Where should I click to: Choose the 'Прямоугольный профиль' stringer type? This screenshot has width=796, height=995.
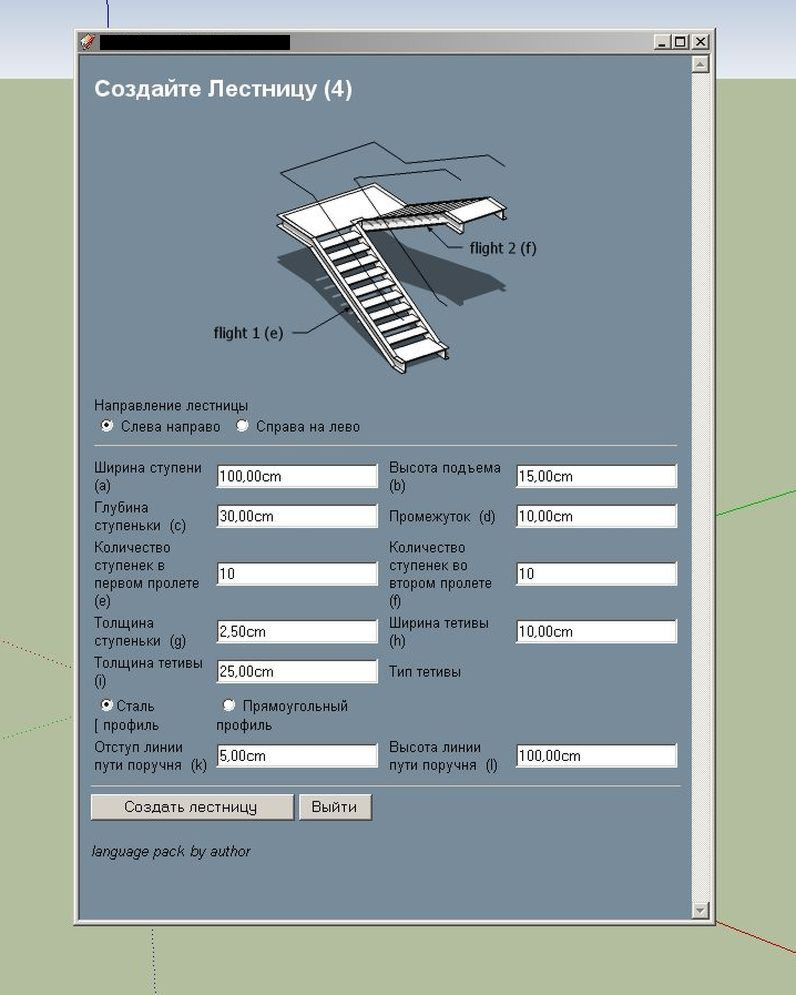coord(229,705)
